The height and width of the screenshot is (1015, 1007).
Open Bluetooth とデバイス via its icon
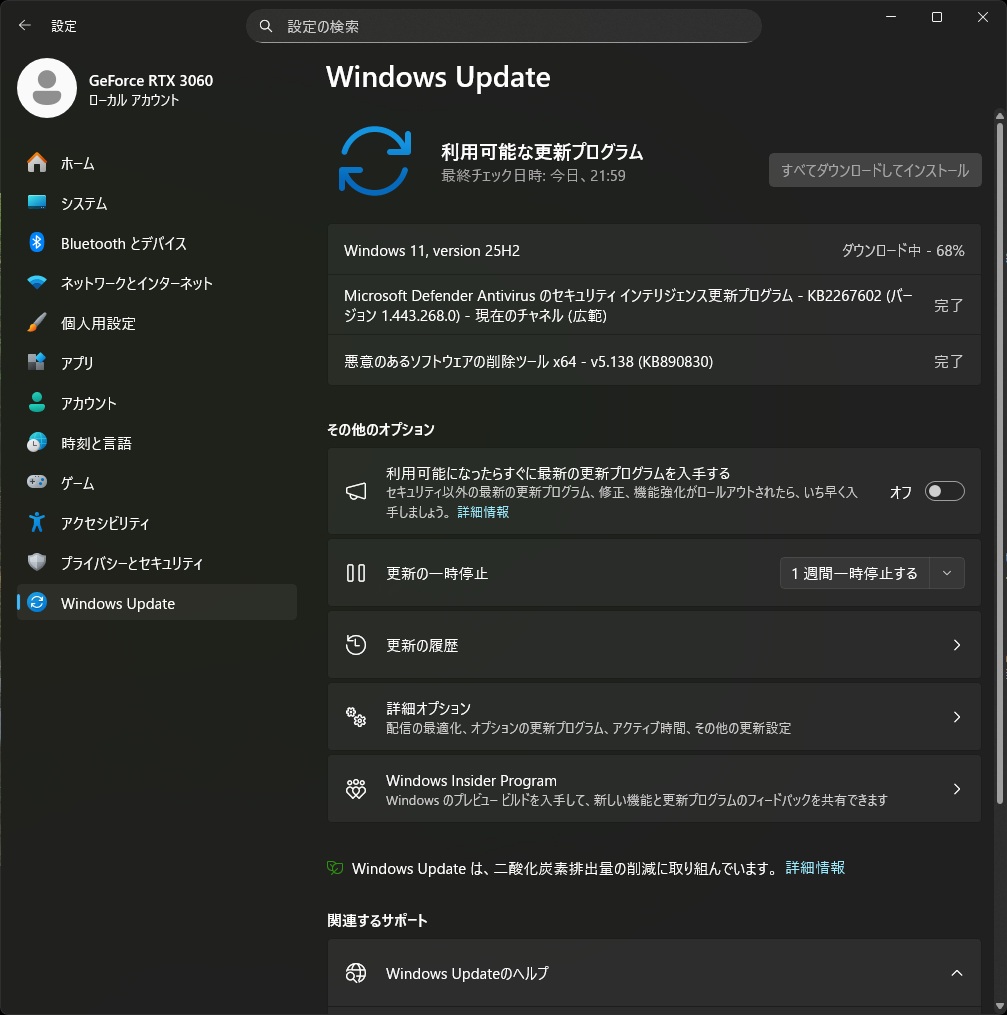37,243
